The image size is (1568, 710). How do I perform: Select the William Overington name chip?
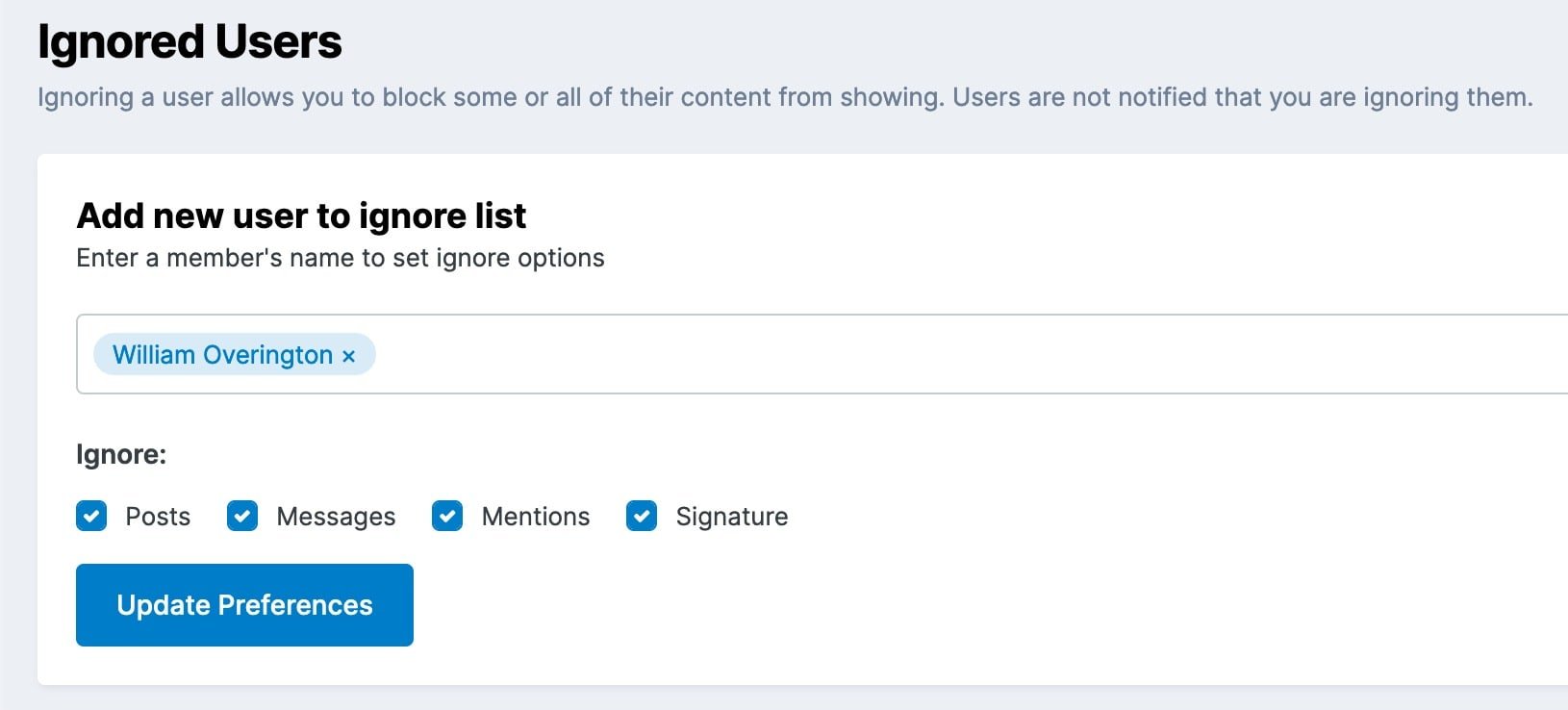click(222, 355)
